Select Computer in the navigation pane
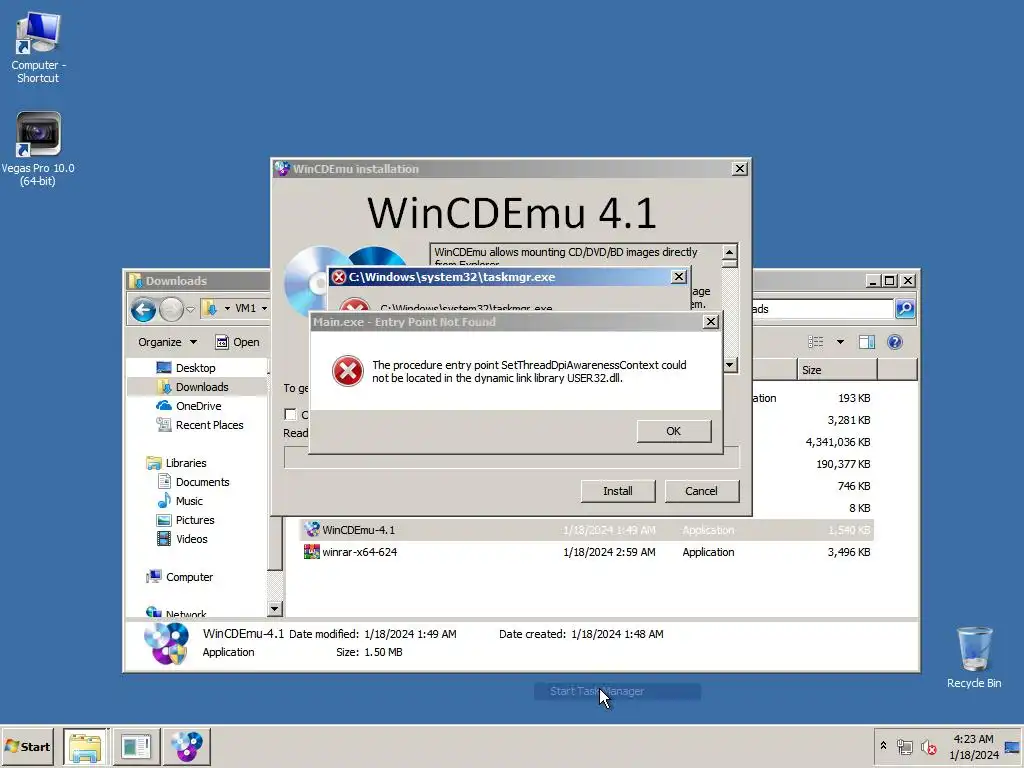 coord(189,577)
